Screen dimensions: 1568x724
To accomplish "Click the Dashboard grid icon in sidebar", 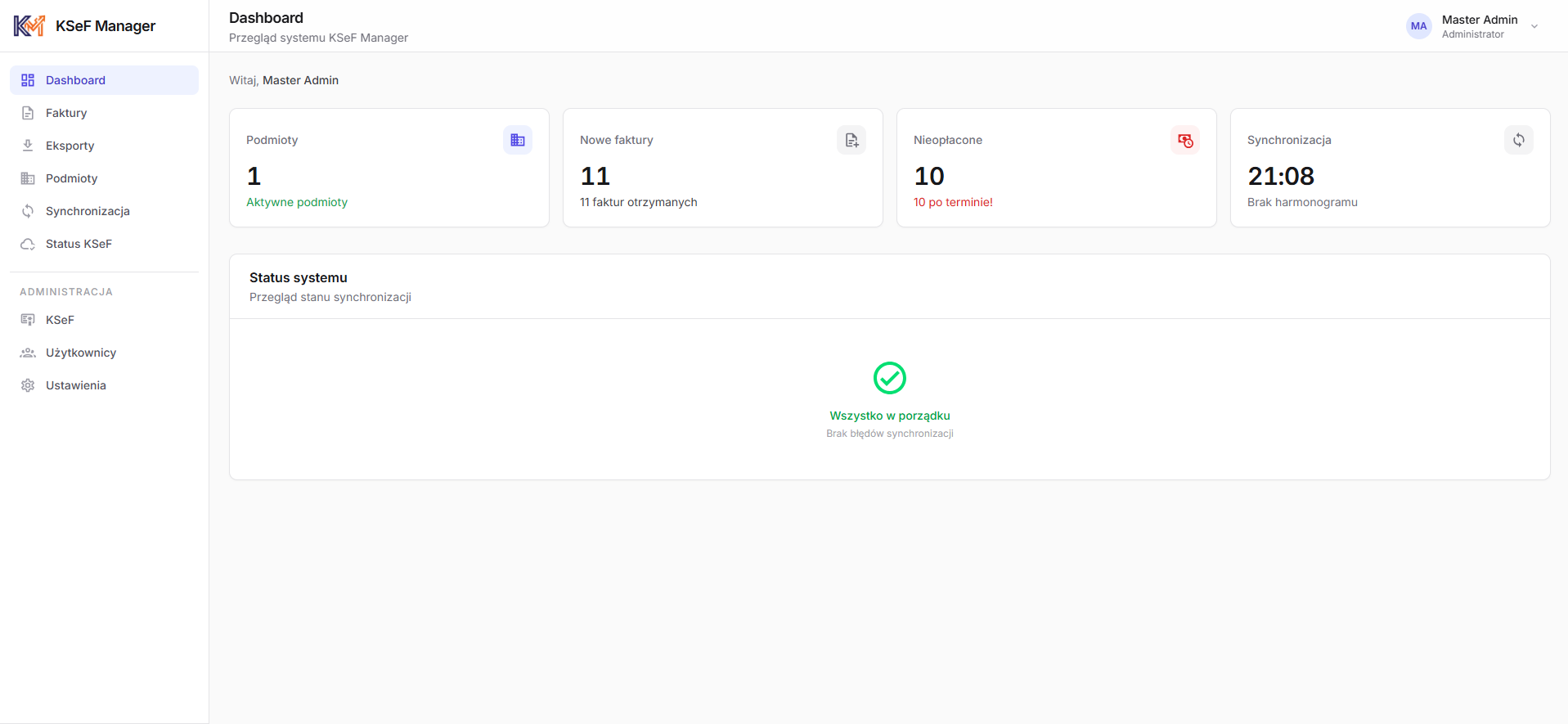I will click(28, 80).
